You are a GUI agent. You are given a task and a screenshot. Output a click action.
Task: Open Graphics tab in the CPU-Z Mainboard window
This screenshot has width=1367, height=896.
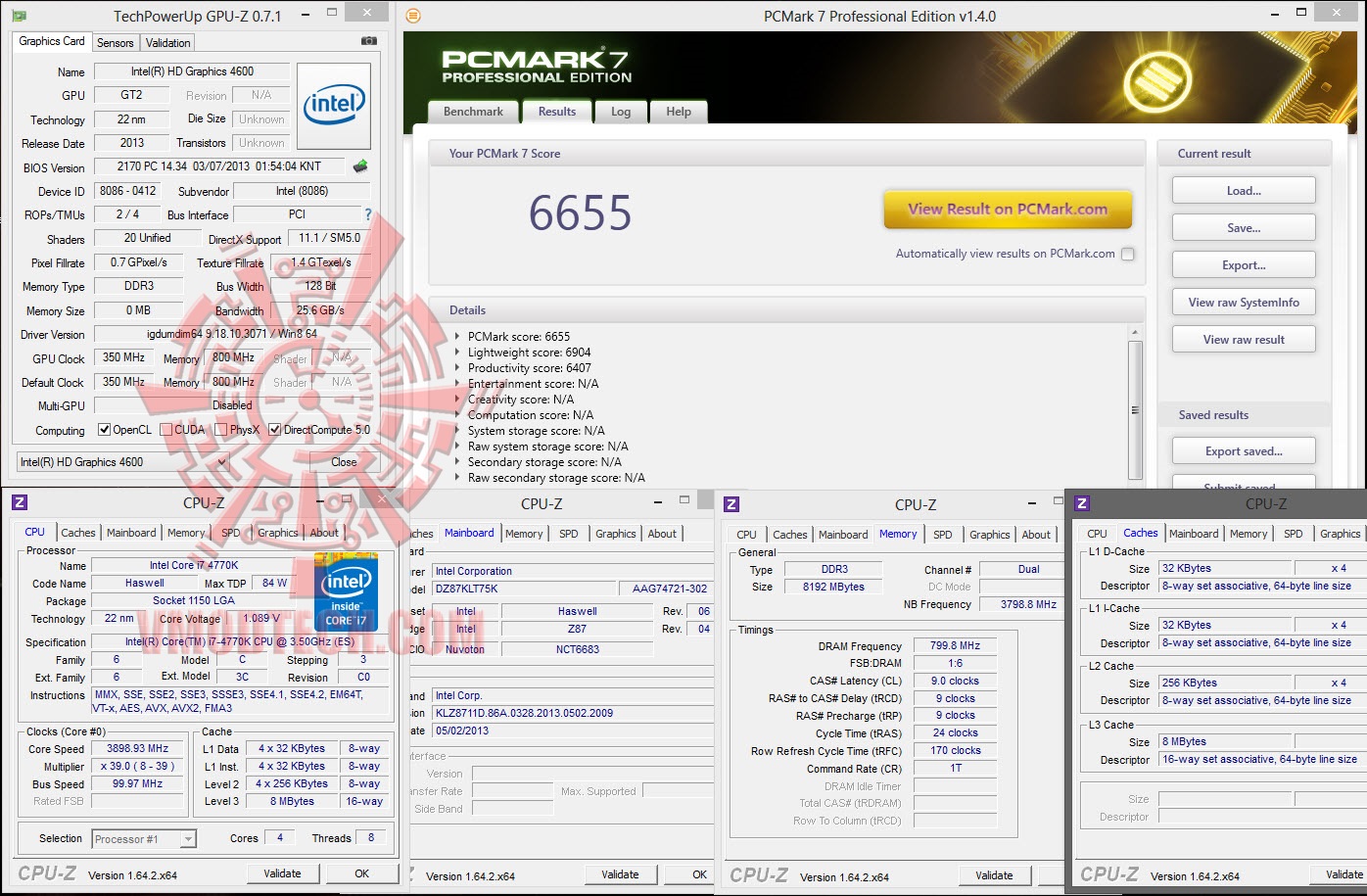pyautogui.click(x=616, y=534)
